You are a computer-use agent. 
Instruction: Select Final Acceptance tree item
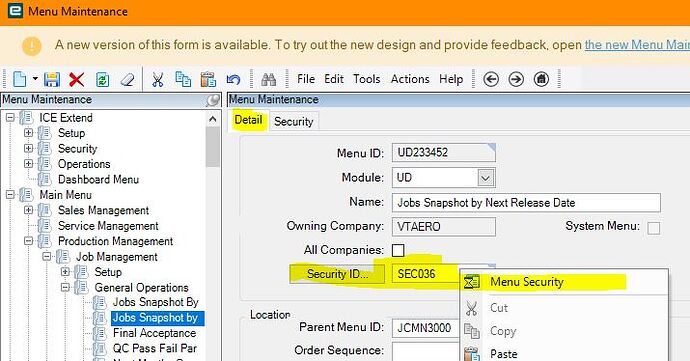(x=154, y=333)
